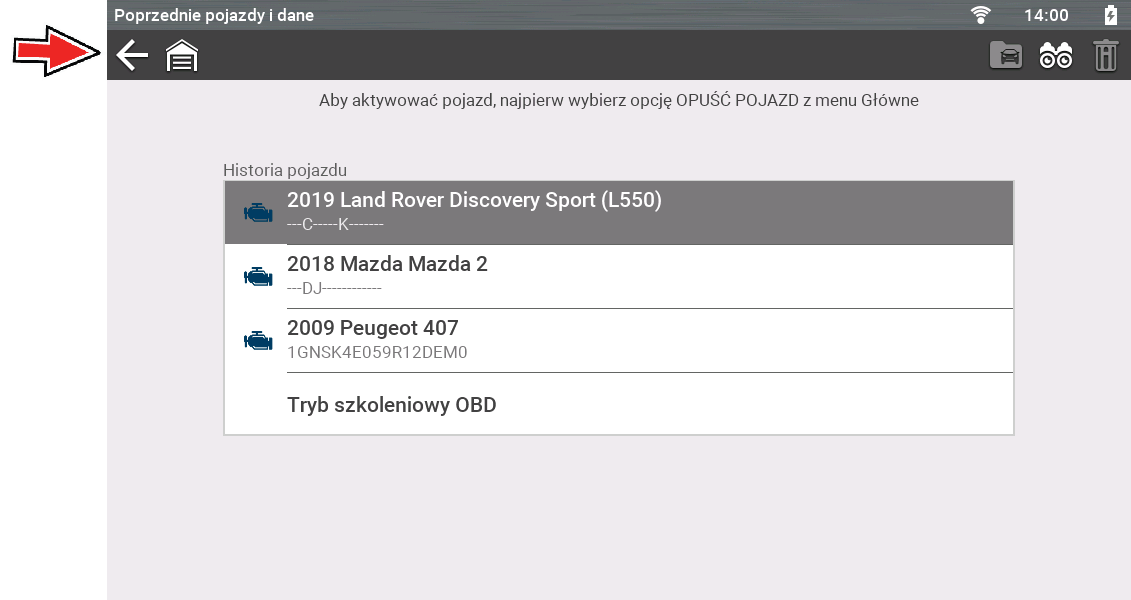Image resolution: width=1131 pixels, height=600 pixels.
Task: Click the binoculars view icon
Action: point(1056,56)
